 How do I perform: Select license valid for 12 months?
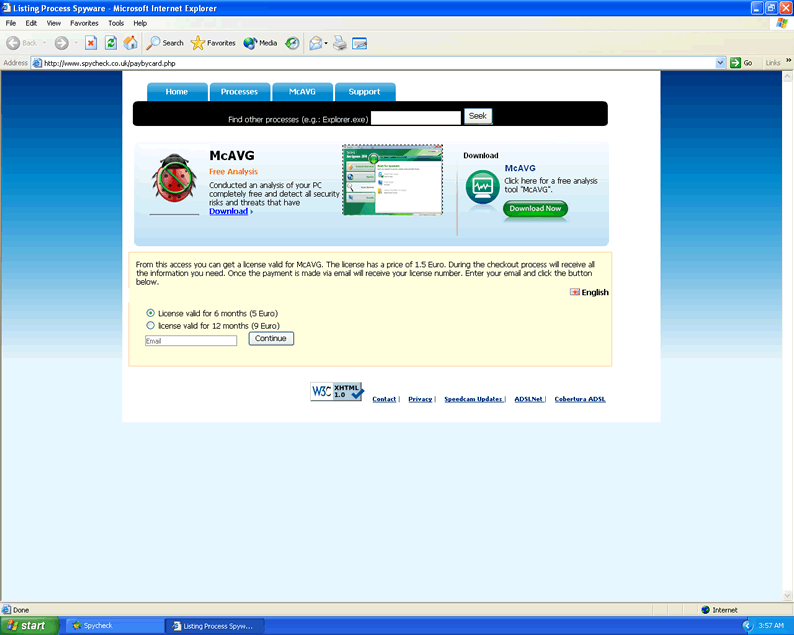coord(151,325)
